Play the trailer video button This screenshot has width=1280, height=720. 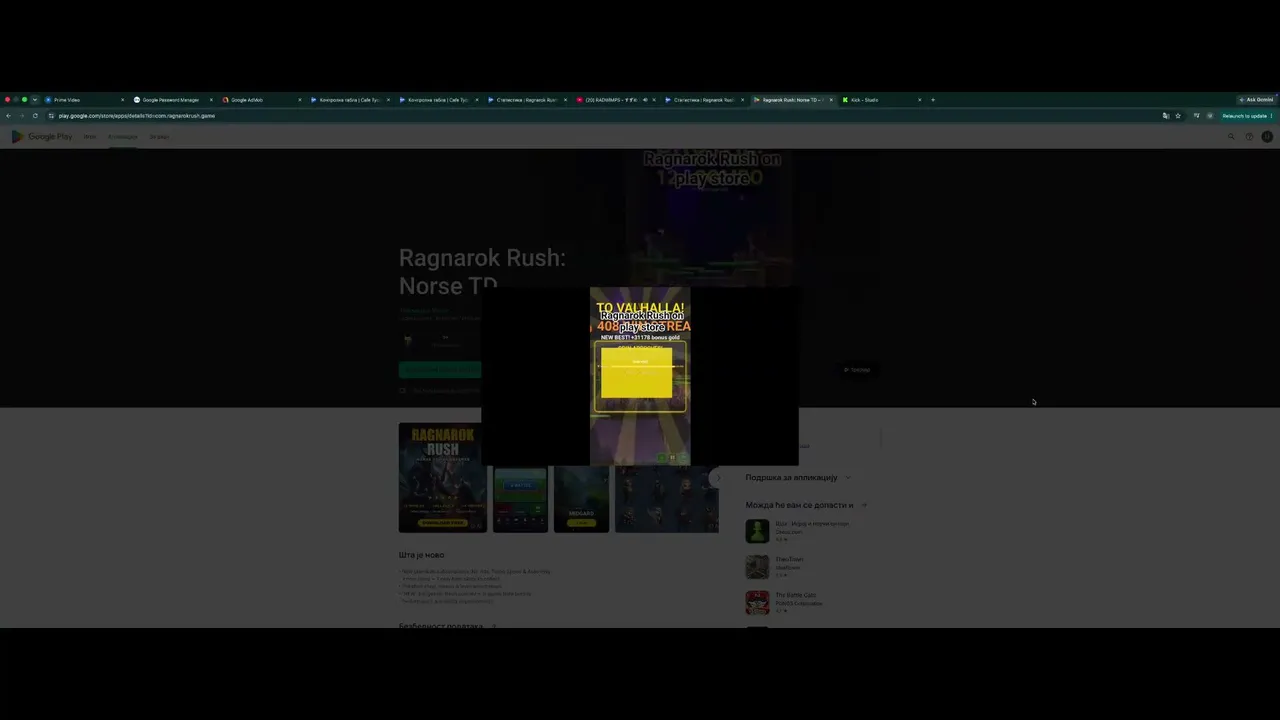click(x=856, y=370)
